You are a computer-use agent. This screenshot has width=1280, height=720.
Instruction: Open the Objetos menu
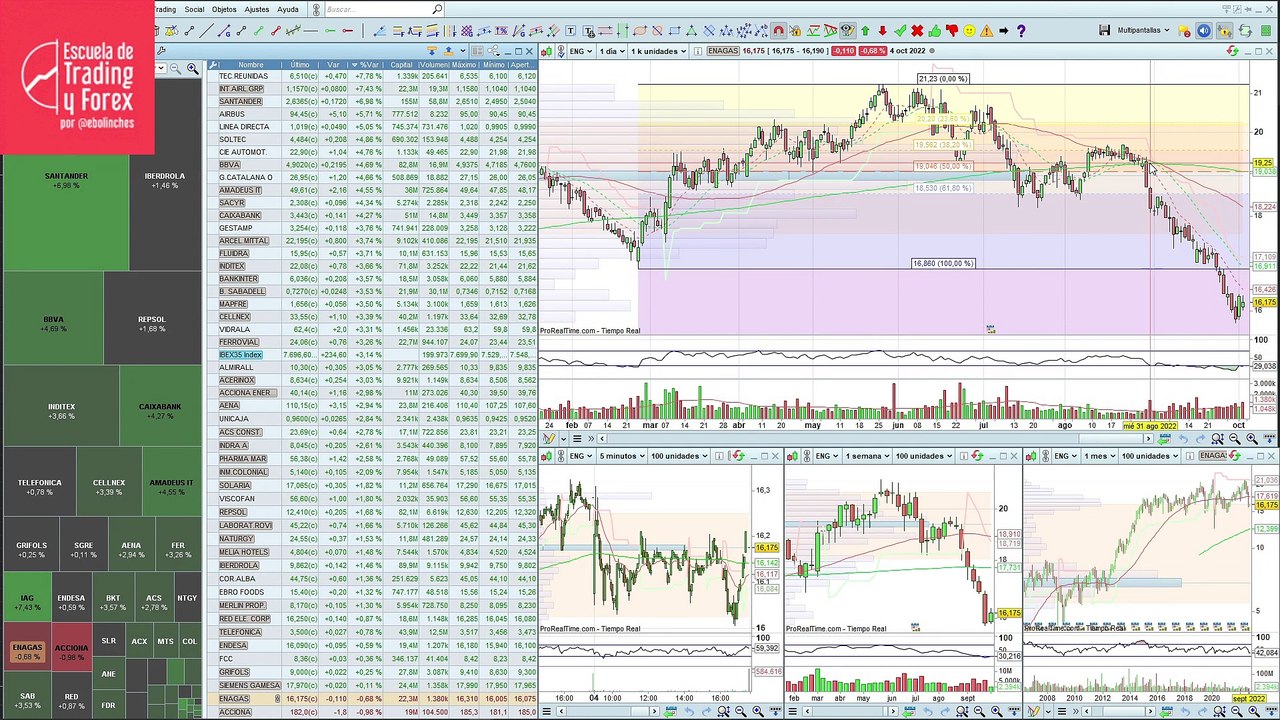(224, 9)
